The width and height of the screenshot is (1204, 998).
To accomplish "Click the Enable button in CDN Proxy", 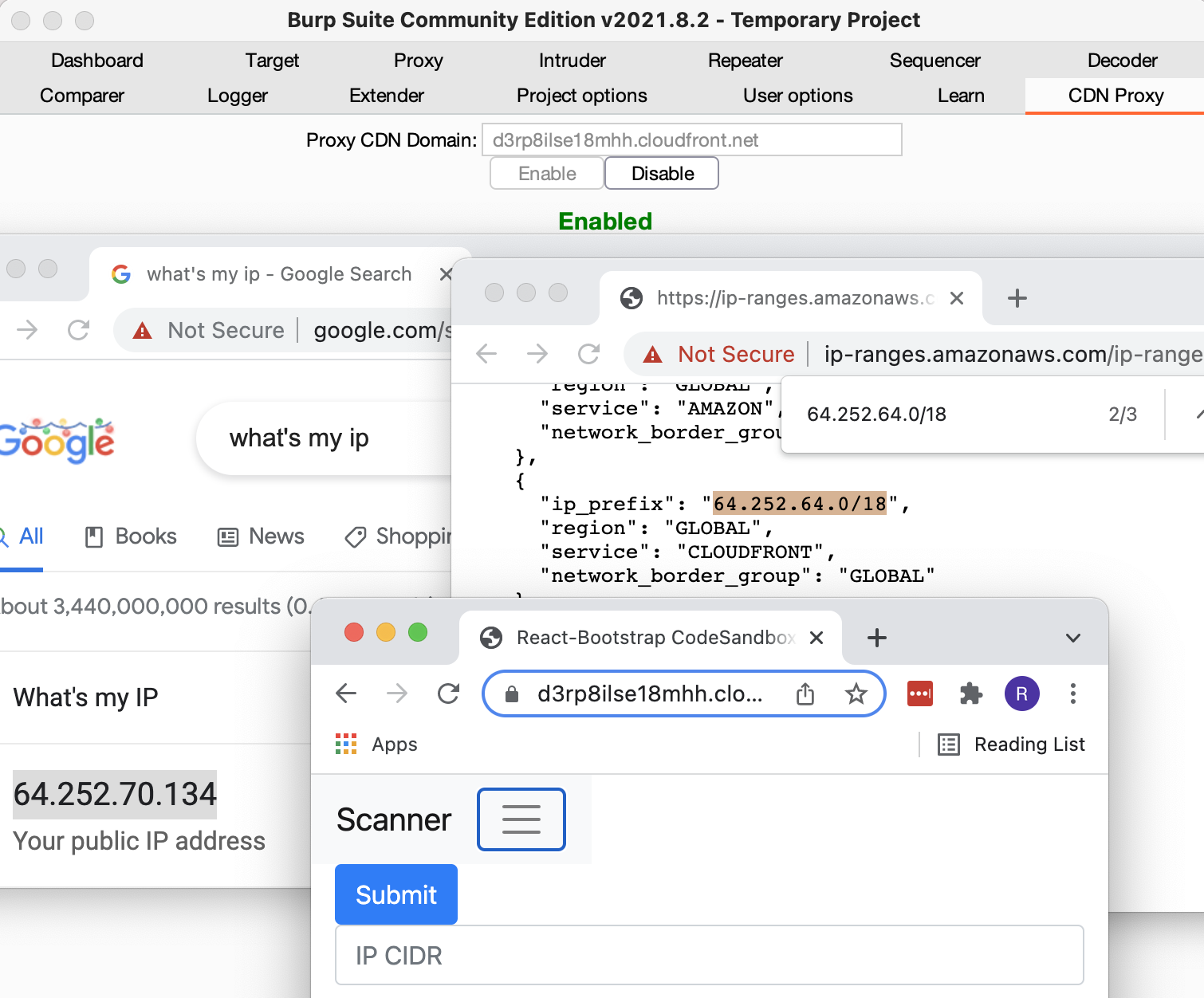I will tap(547, 173).
